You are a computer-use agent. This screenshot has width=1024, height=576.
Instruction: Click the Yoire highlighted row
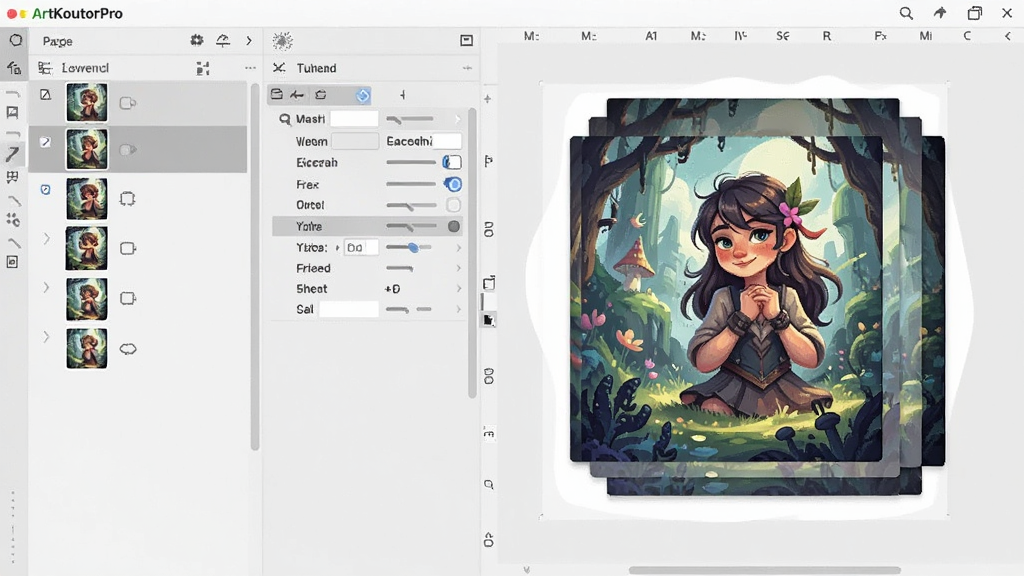pyautogui.click(x=368, y=227)
